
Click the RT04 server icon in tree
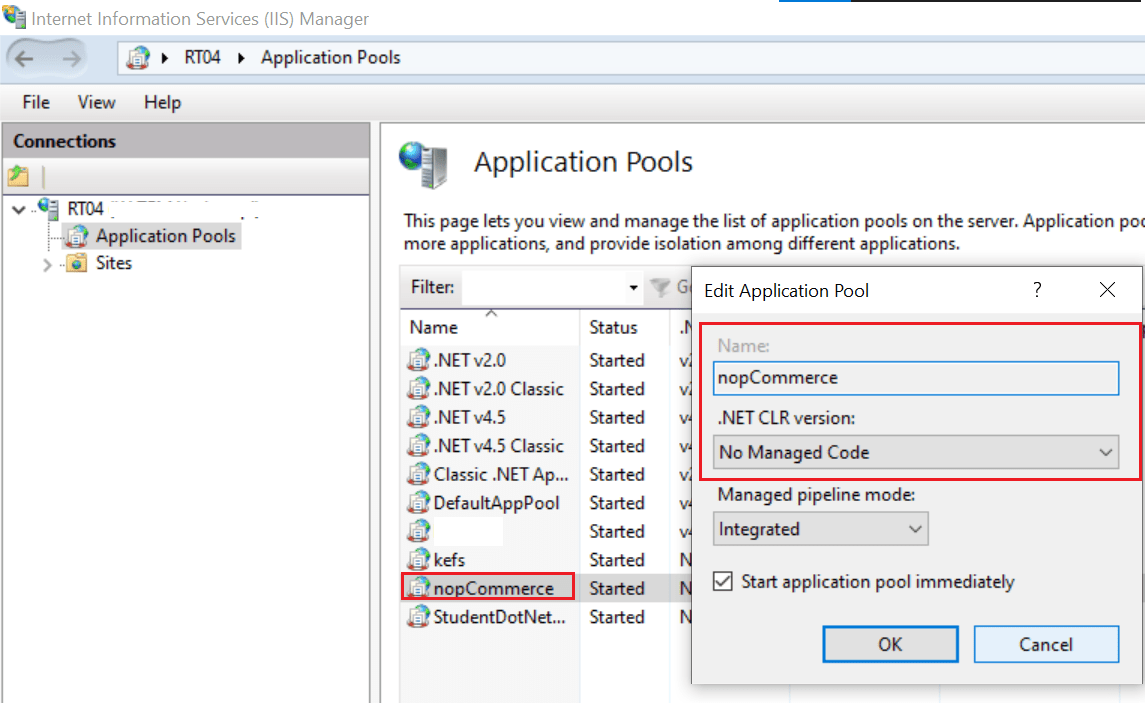pos(50,209)
